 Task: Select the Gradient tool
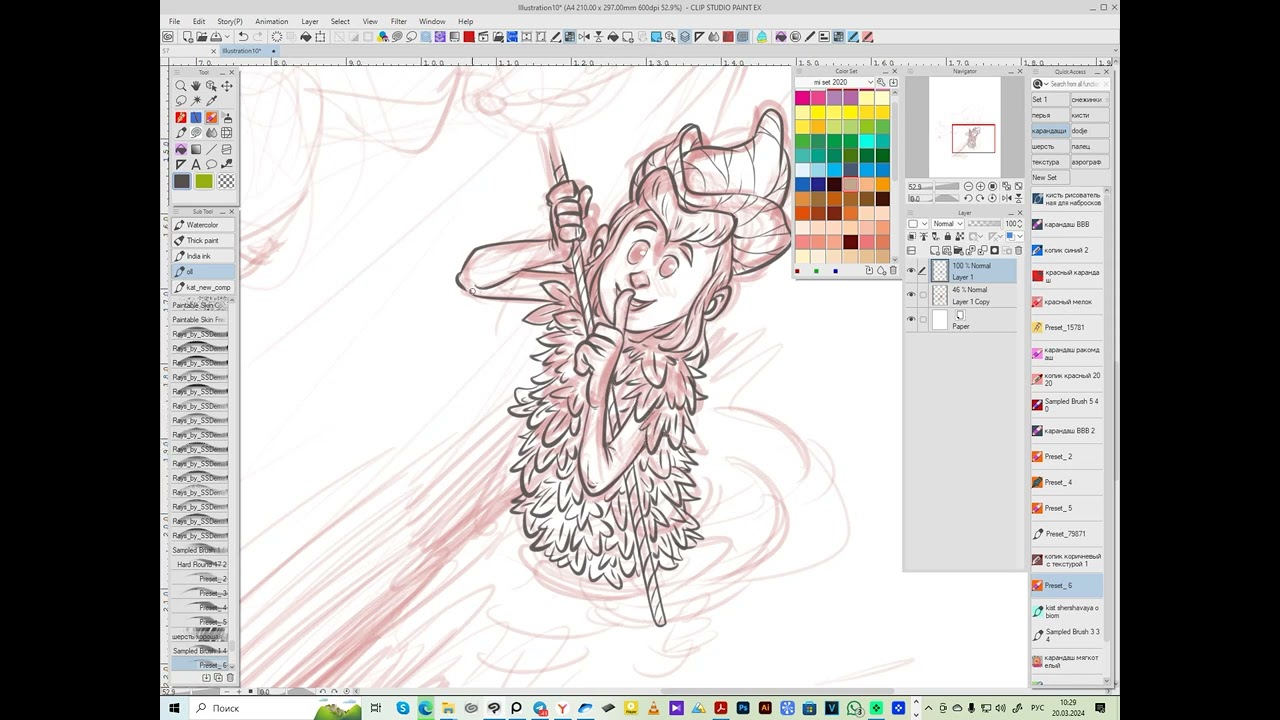196,149
